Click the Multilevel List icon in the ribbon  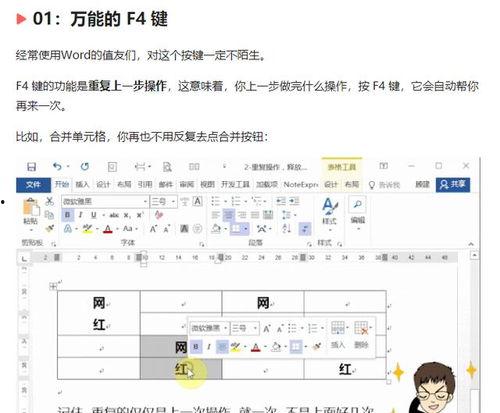(x=256, y=201)
